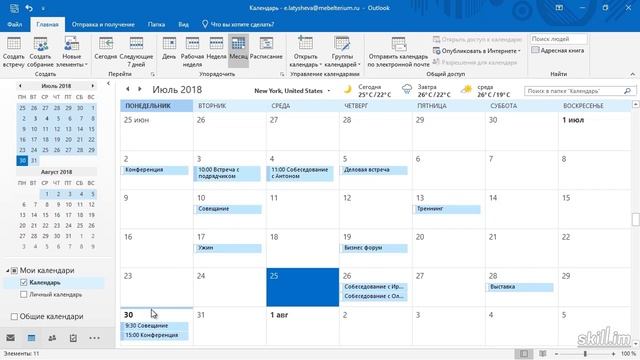The width and height of the screenshot is (640, 360).
Task: Open the 9:30 Совещание event
Action: coord(155,326)
